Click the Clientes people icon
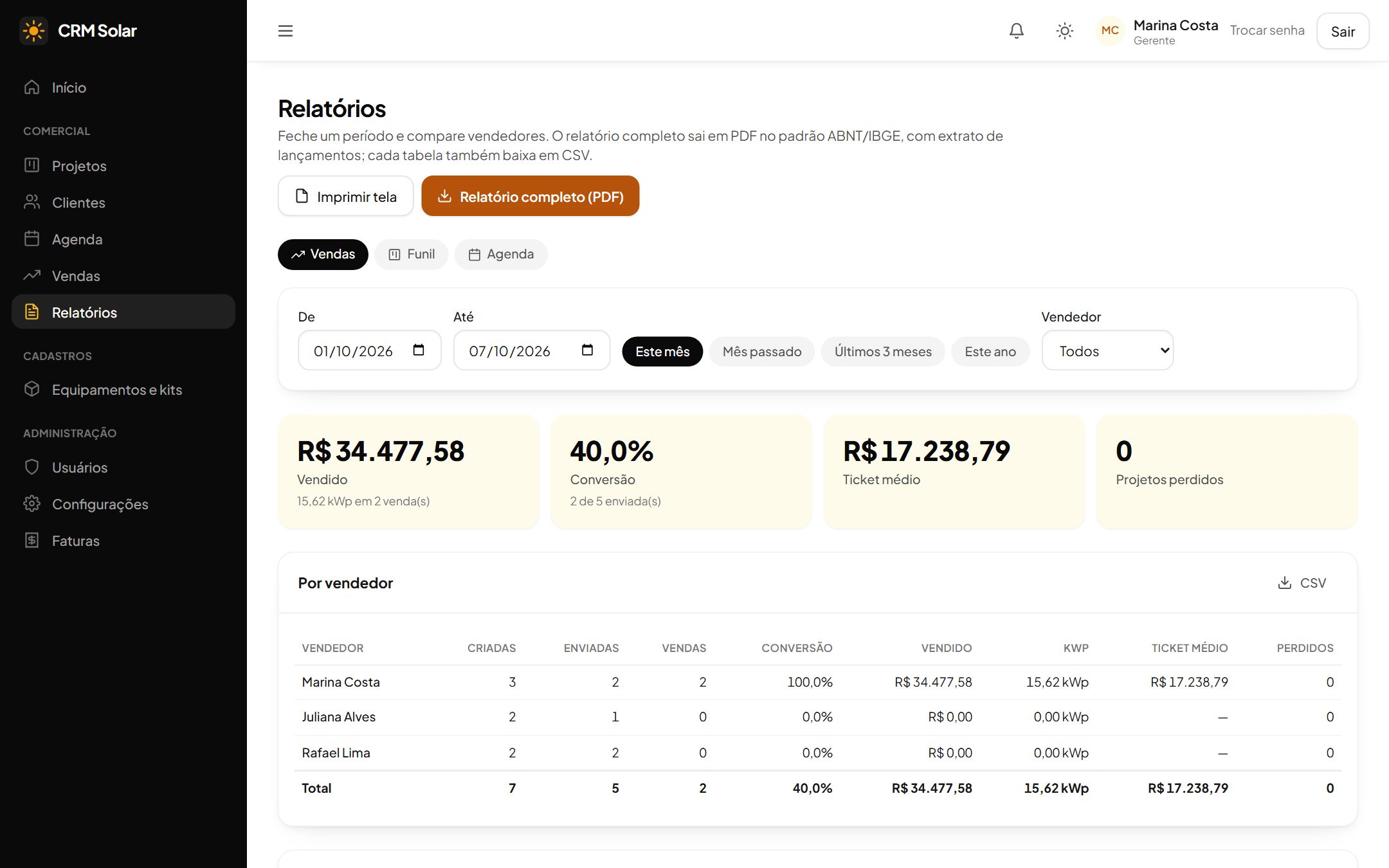The height and width of the screenshot is (868, 1389). 32,202
